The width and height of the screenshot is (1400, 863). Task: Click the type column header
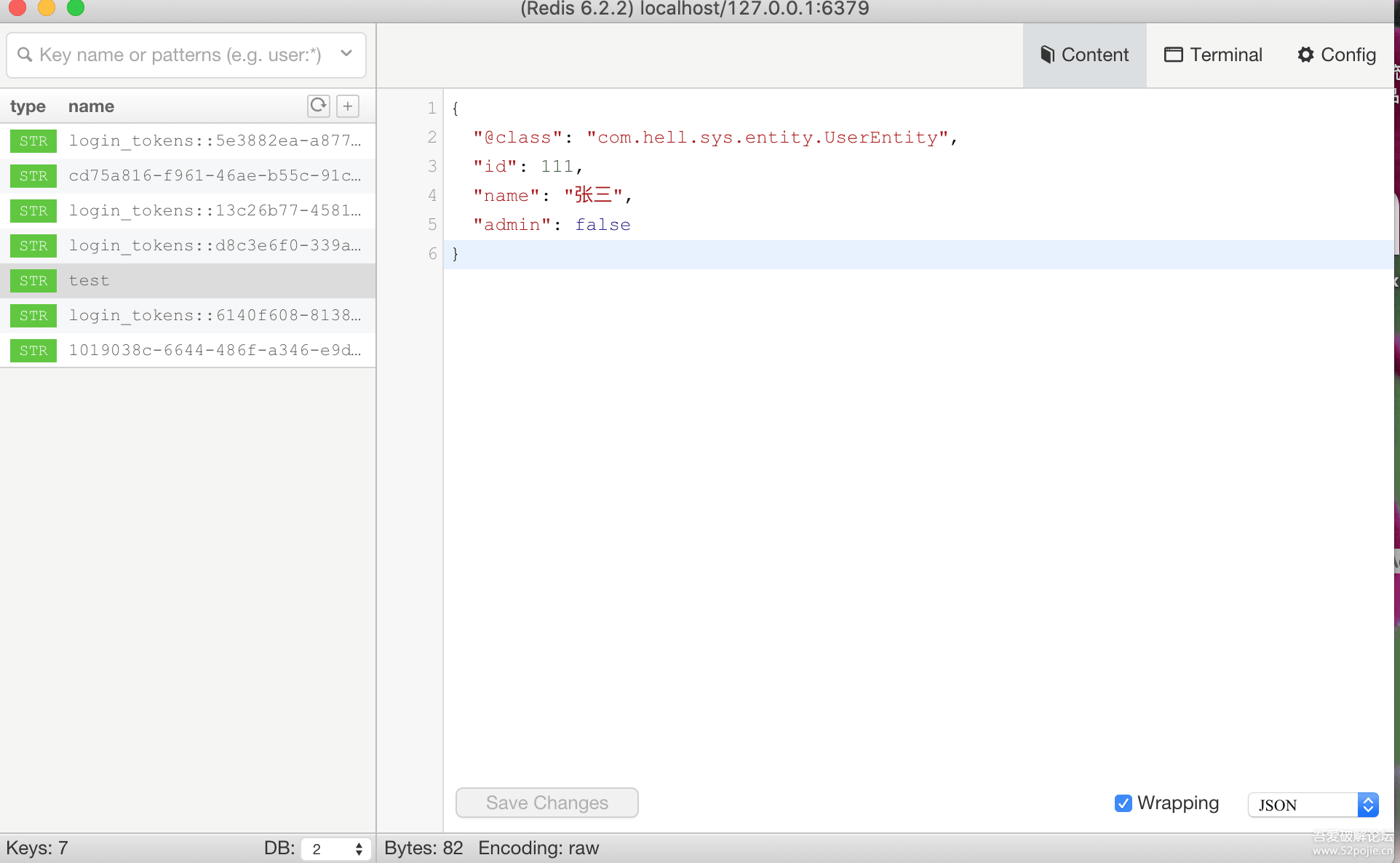(28, 106)
